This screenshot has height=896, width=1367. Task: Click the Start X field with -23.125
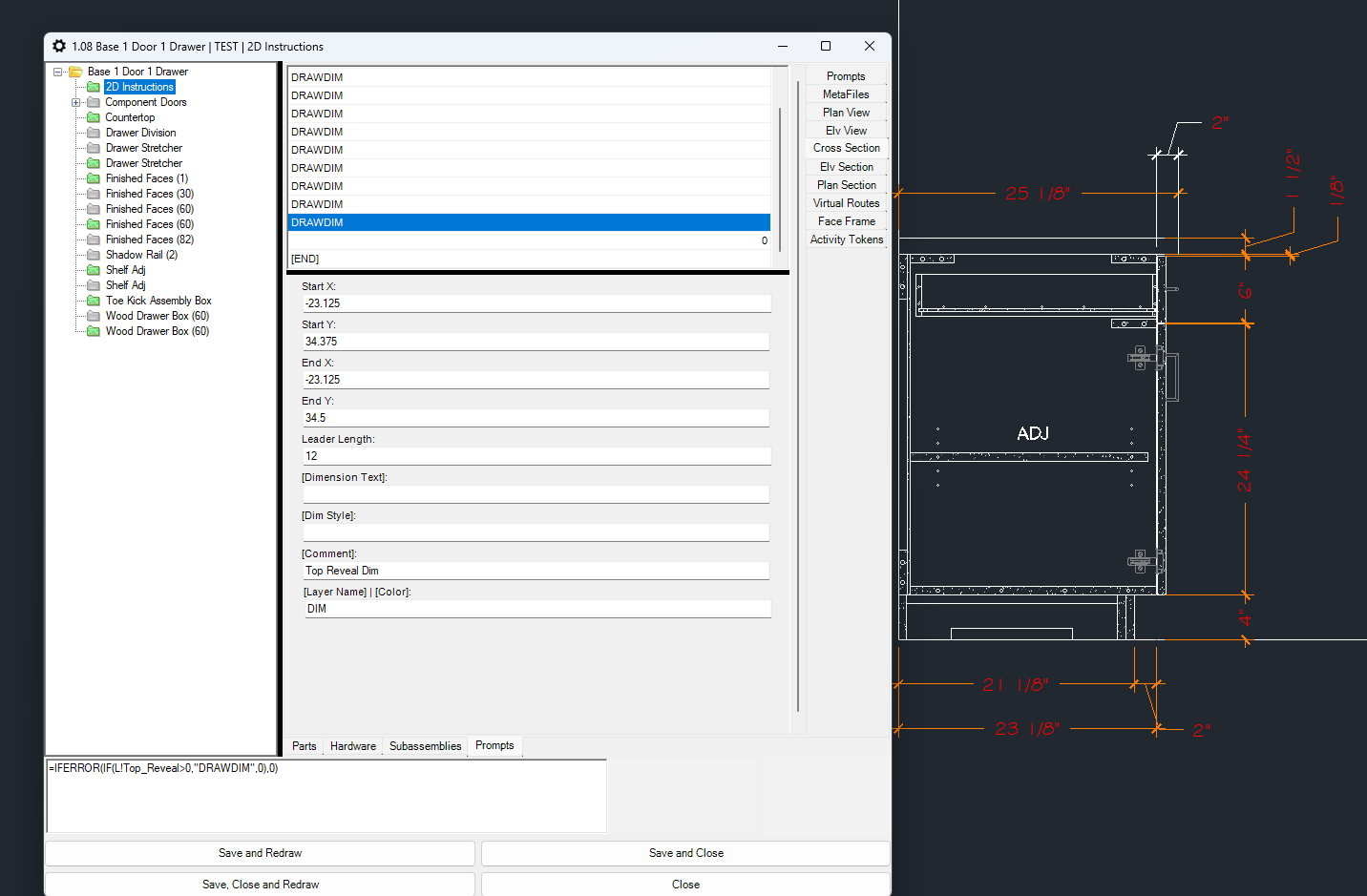coord(536,303)
